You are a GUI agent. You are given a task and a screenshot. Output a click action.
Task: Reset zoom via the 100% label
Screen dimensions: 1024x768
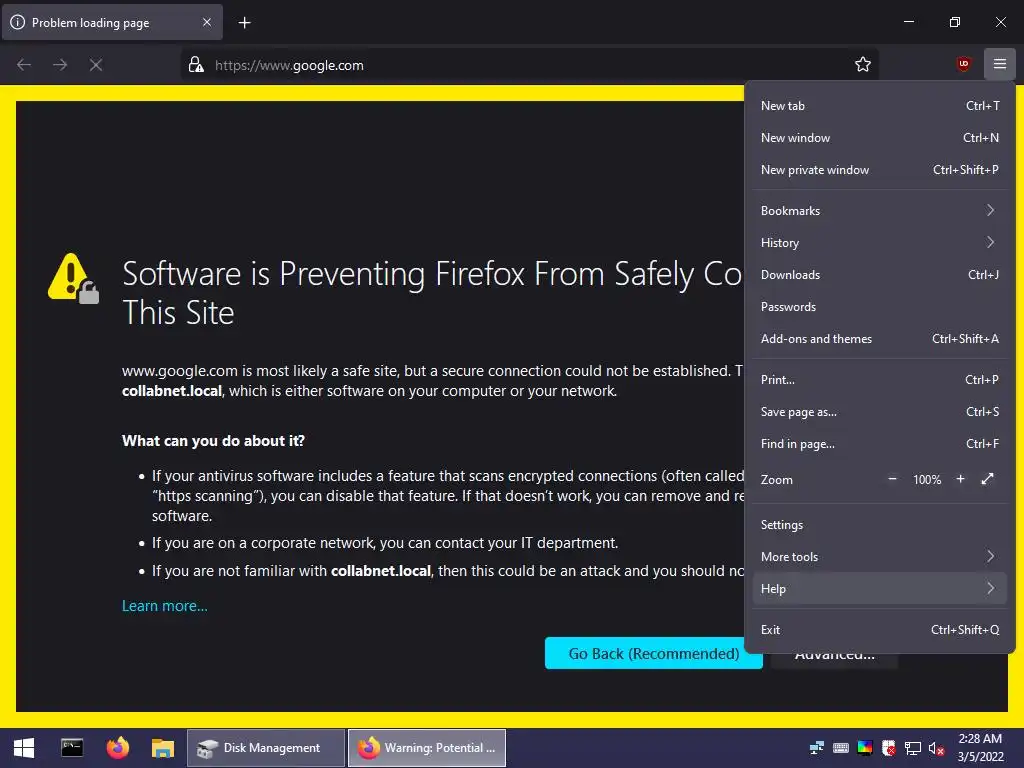click(x=927, y=479)
